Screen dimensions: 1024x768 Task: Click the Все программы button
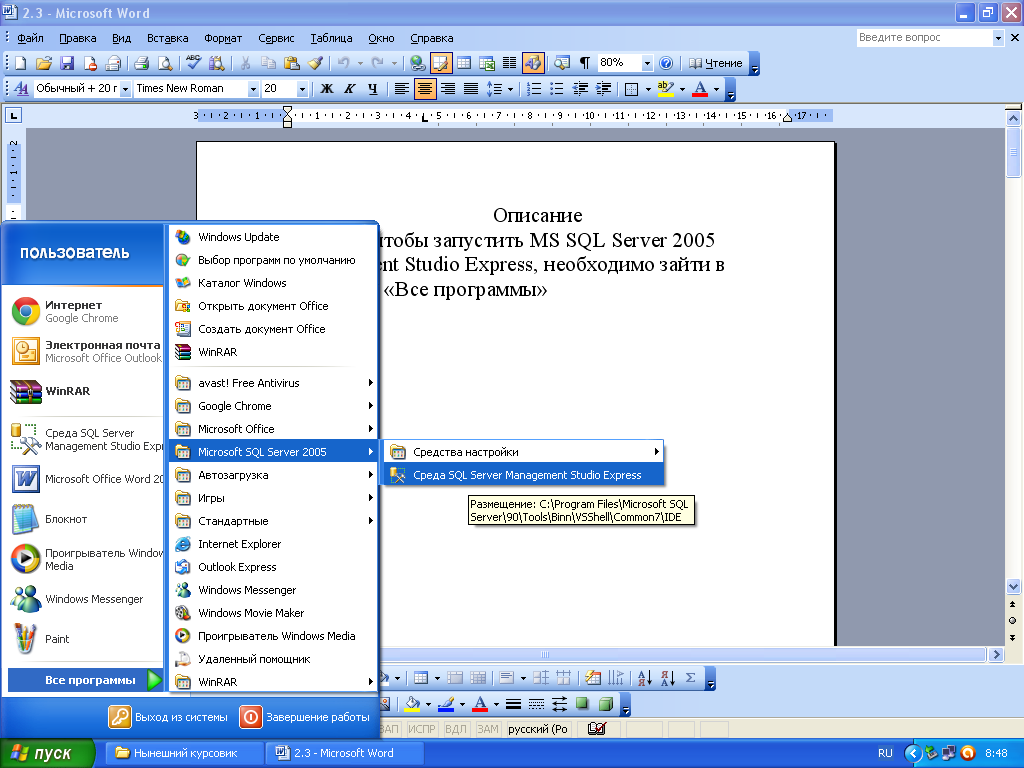point(85,680)
